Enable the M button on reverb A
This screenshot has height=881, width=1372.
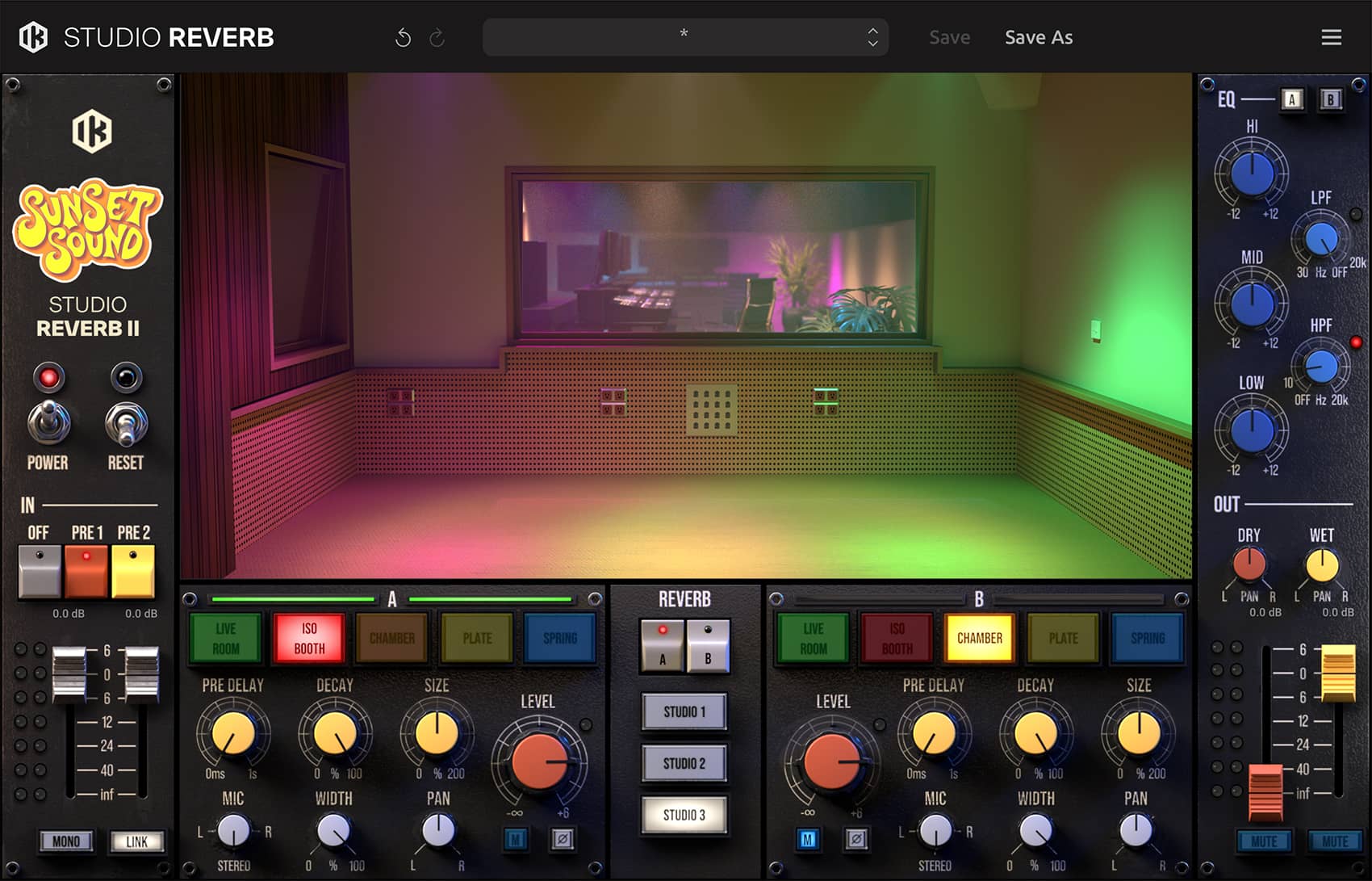516,840
